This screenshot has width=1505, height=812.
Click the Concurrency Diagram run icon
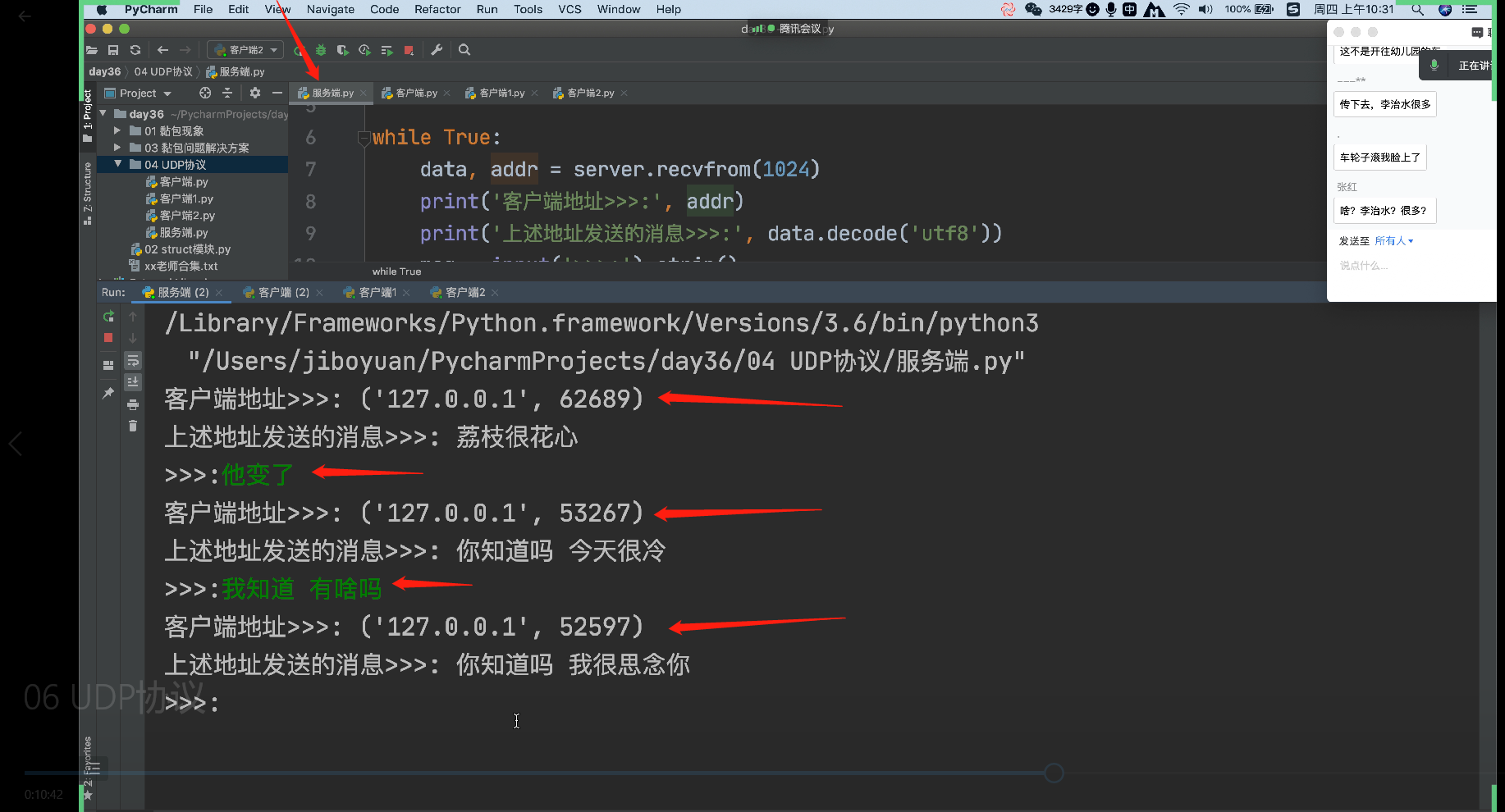coord(387,50)
